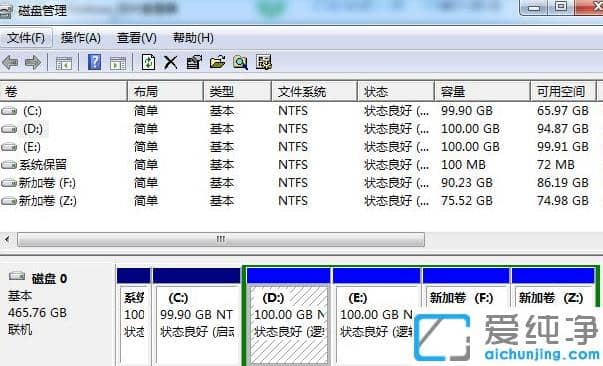This screenshot has height=366, width=603.
Task: Click the horizontal scrollbar left arrow
Action: click(7, 239)
